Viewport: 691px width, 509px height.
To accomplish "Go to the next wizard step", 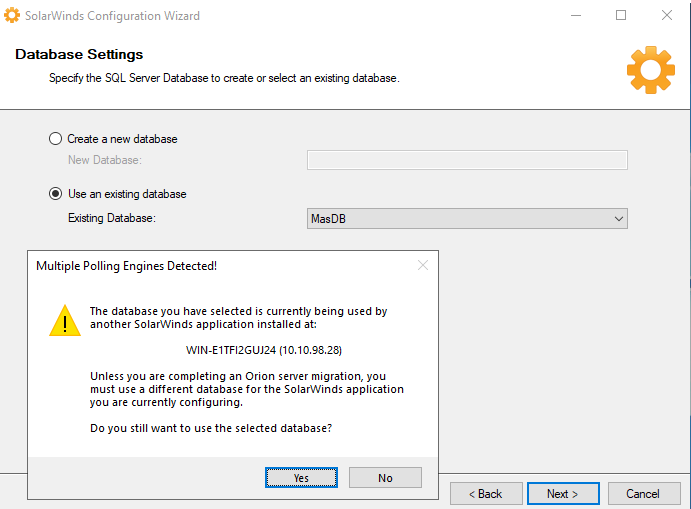I will pos(563,494).
